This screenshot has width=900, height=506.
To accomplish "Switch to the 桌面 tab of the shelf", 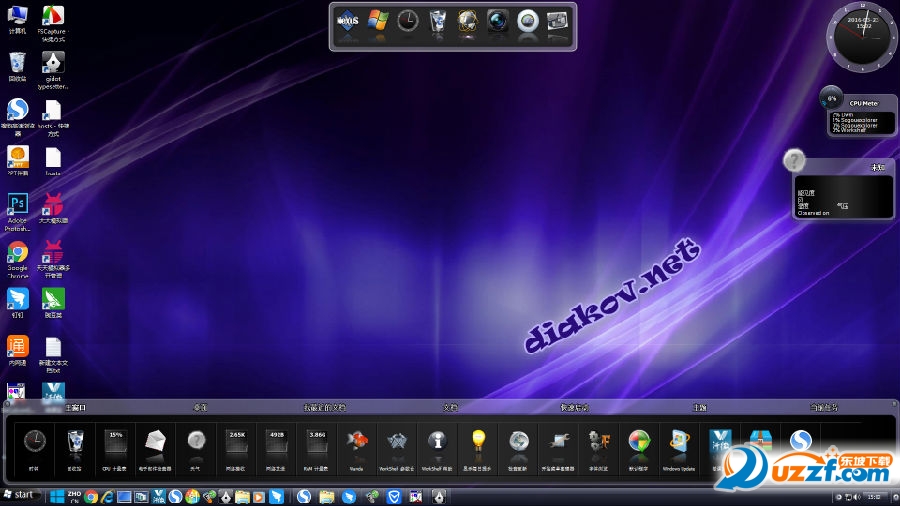I will coord(200,408).
